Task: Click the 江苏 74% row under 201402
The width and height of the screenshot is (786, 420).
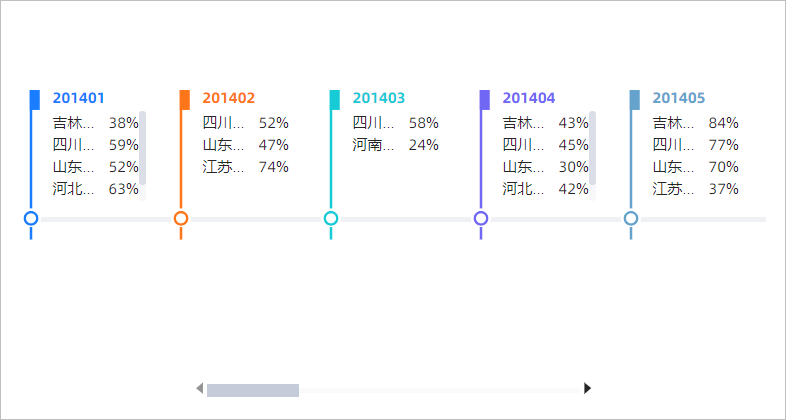Action: (x=245, y=167)
